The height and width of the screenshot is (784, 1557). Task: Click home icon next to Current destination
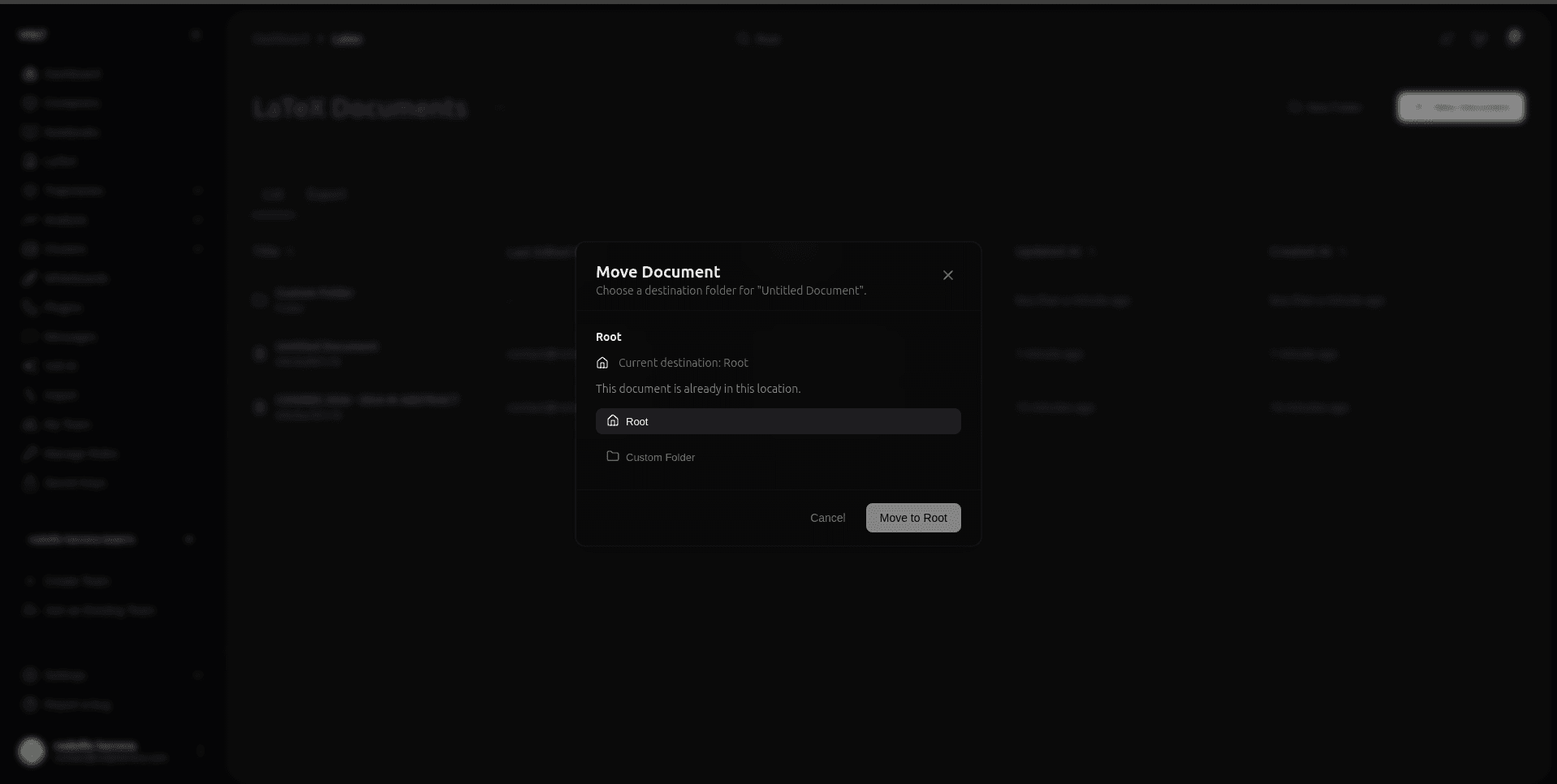click(x=602, y=363)
